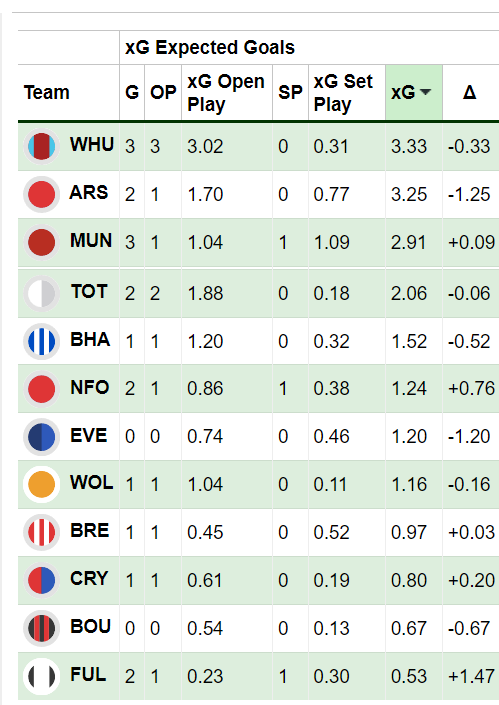Click the OP column header
This screenshot has width=499, height=705.
[163, 92]
